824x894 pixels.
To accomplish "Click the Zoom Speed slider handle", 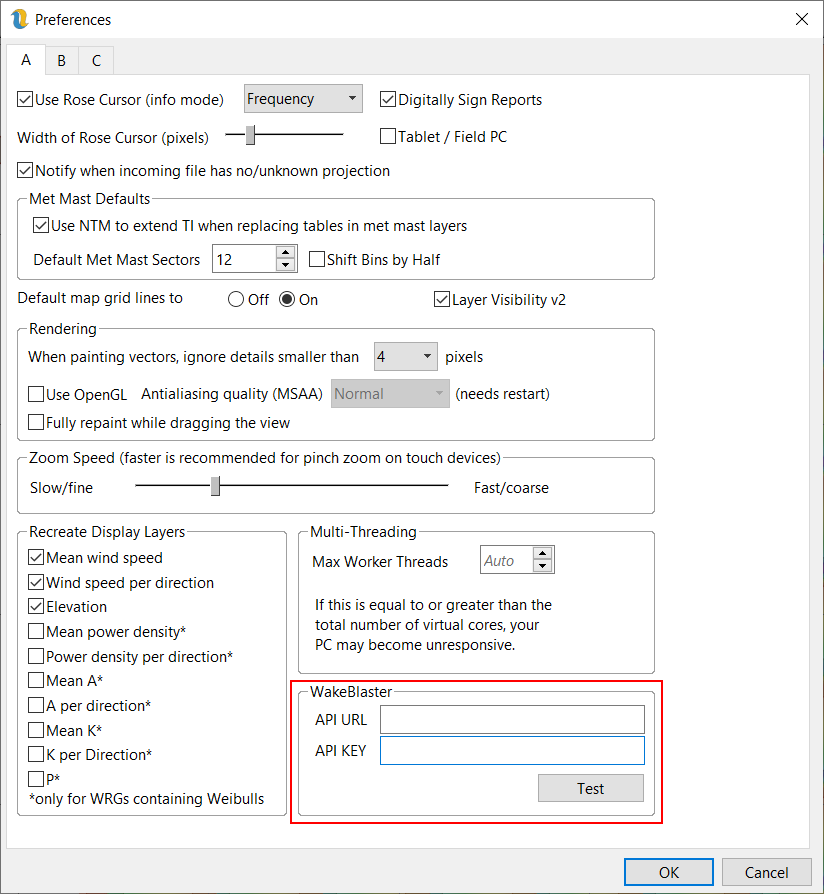I will pos(215,486).
